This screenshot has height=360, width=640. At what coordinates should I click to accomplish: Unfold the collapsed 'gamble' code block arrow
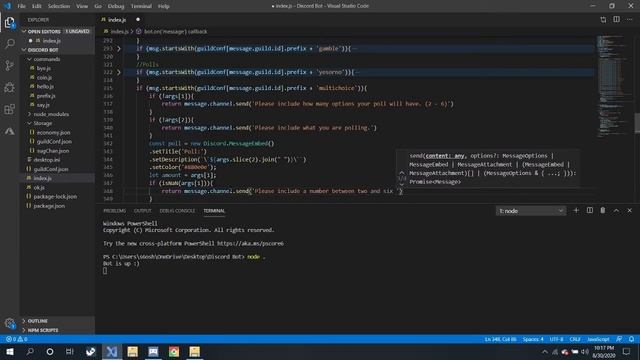tap(119, 49)
